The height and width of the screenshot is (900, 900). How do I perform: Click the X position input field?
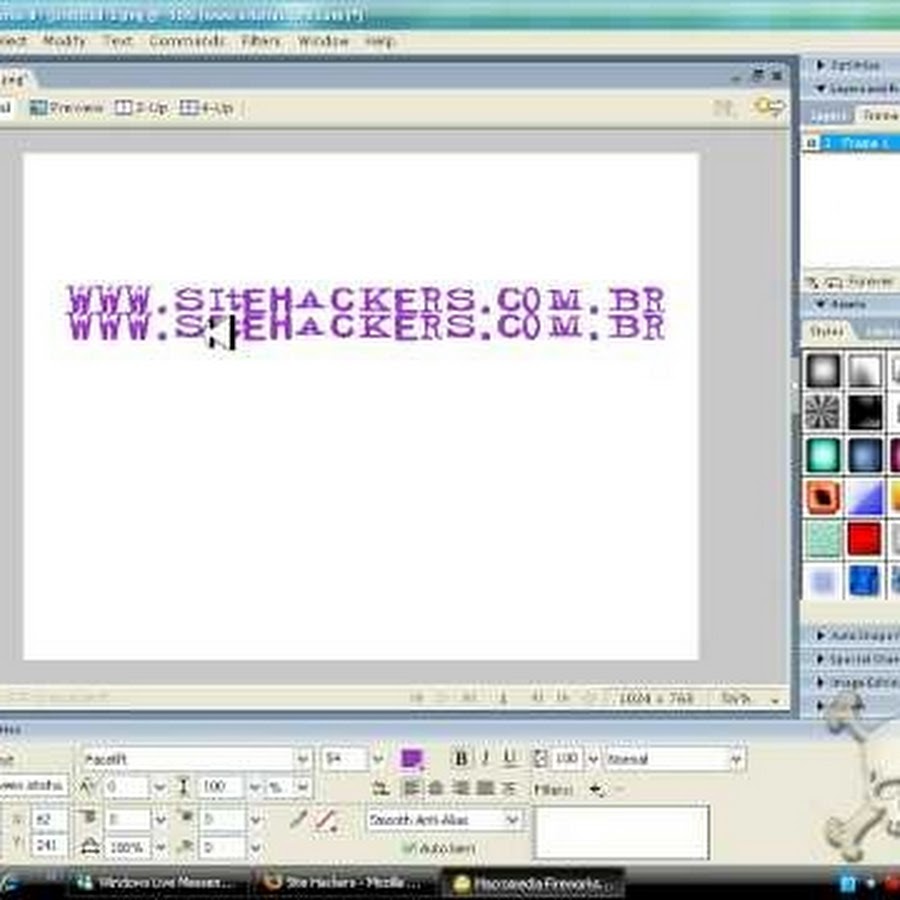[48, 819]
